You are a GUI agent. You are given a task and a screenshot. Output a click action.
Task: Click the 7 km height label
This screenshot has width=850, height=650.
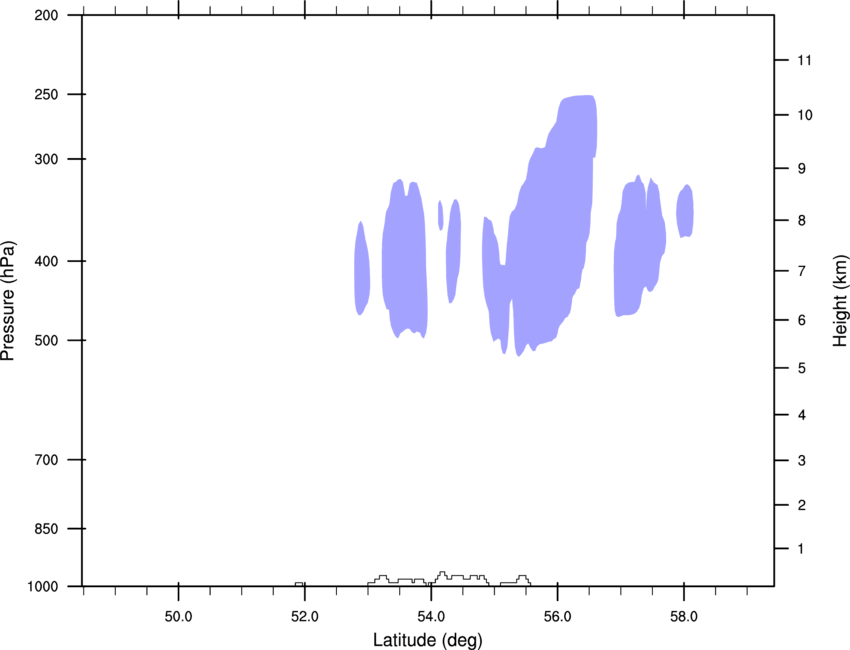click(x=801, y=271)
